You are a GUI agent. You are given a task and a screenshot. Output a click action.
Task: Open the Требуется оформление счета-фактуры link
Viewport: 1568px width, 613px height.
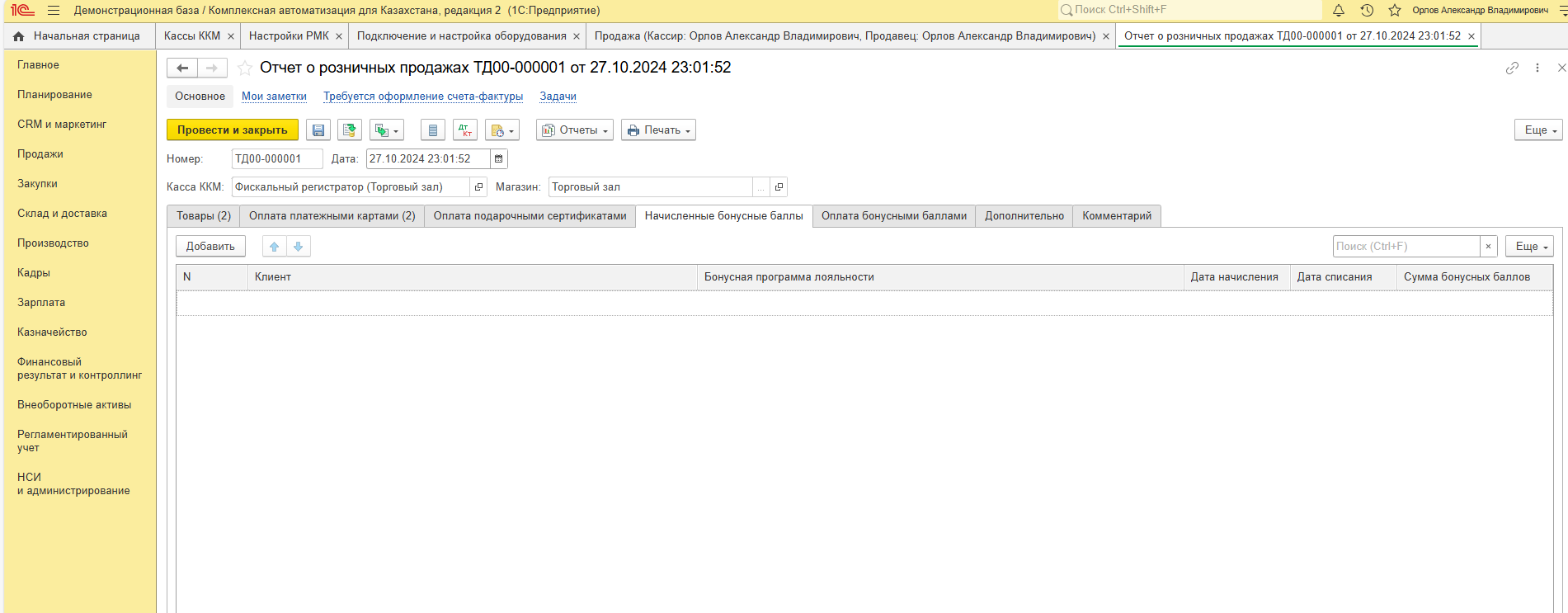422,97
